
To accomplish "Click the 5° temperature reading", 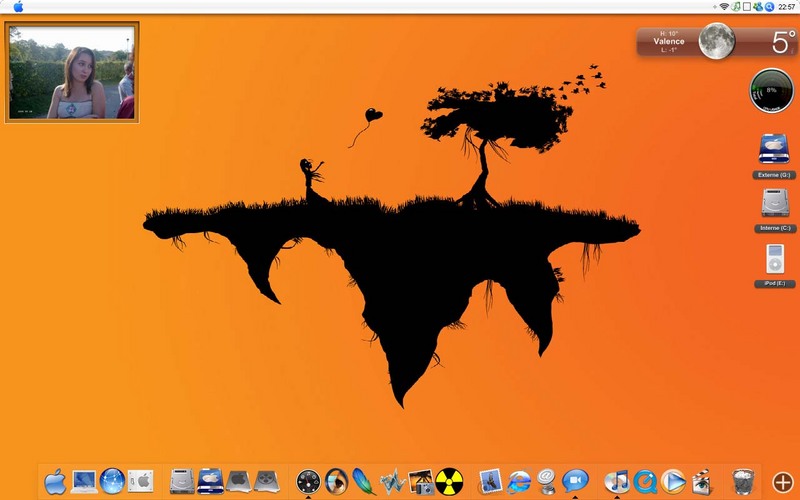I will point(783,42).
